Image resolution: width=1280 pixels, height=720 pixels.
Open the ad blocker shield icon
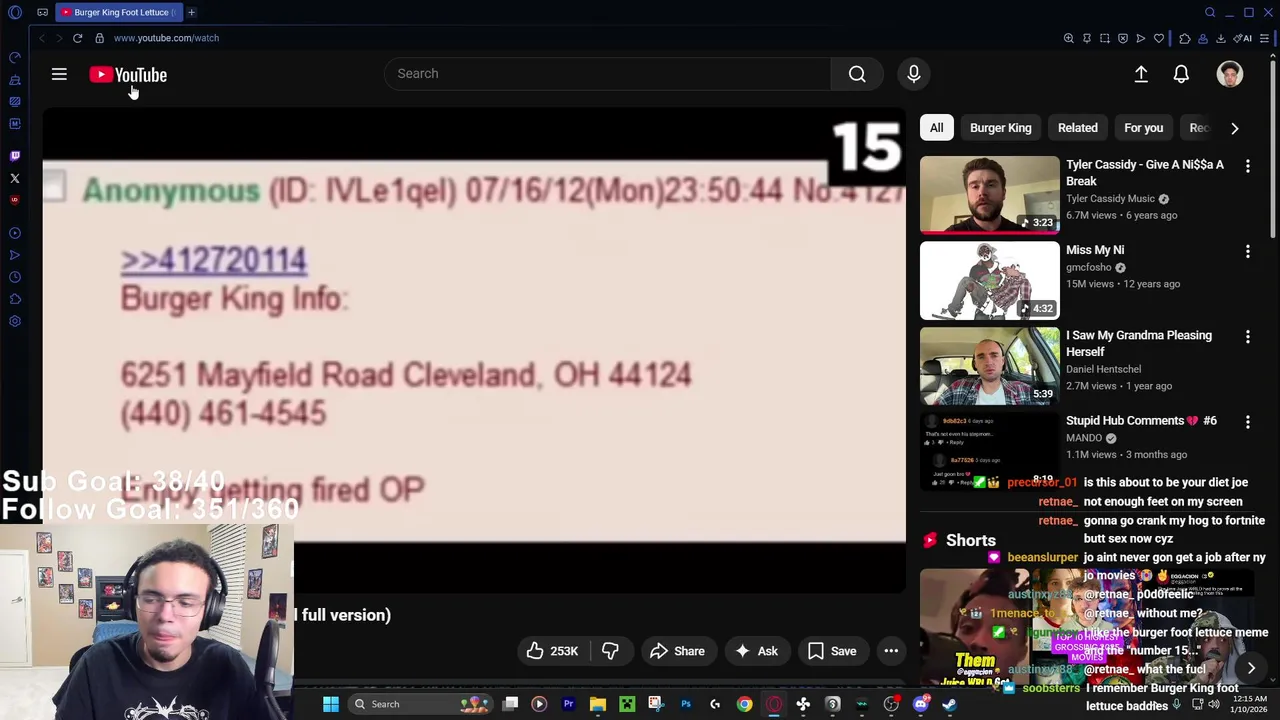click(1123, 38)
